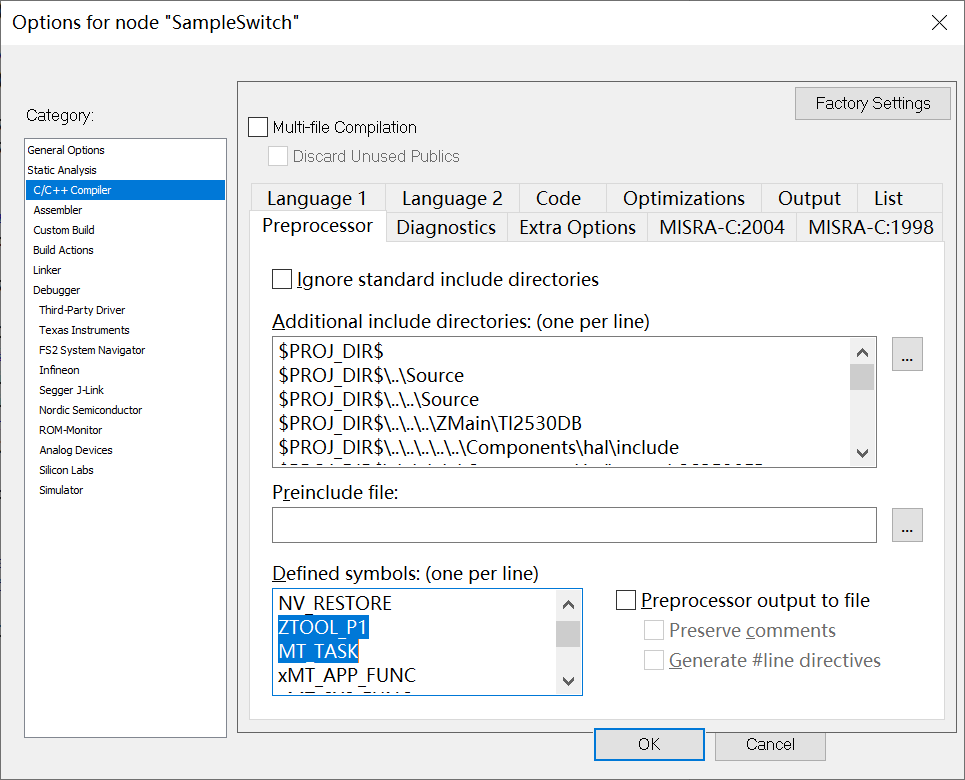Click the Cancel button
The height and width of the screenshot is (780, 965).
click(x=770, y=744)
